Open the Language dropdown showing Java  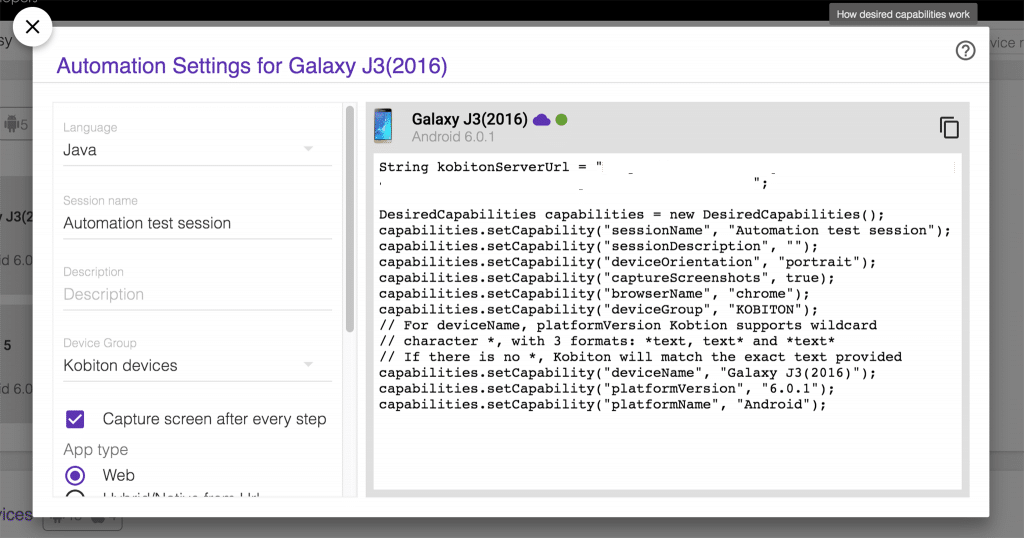197,150
